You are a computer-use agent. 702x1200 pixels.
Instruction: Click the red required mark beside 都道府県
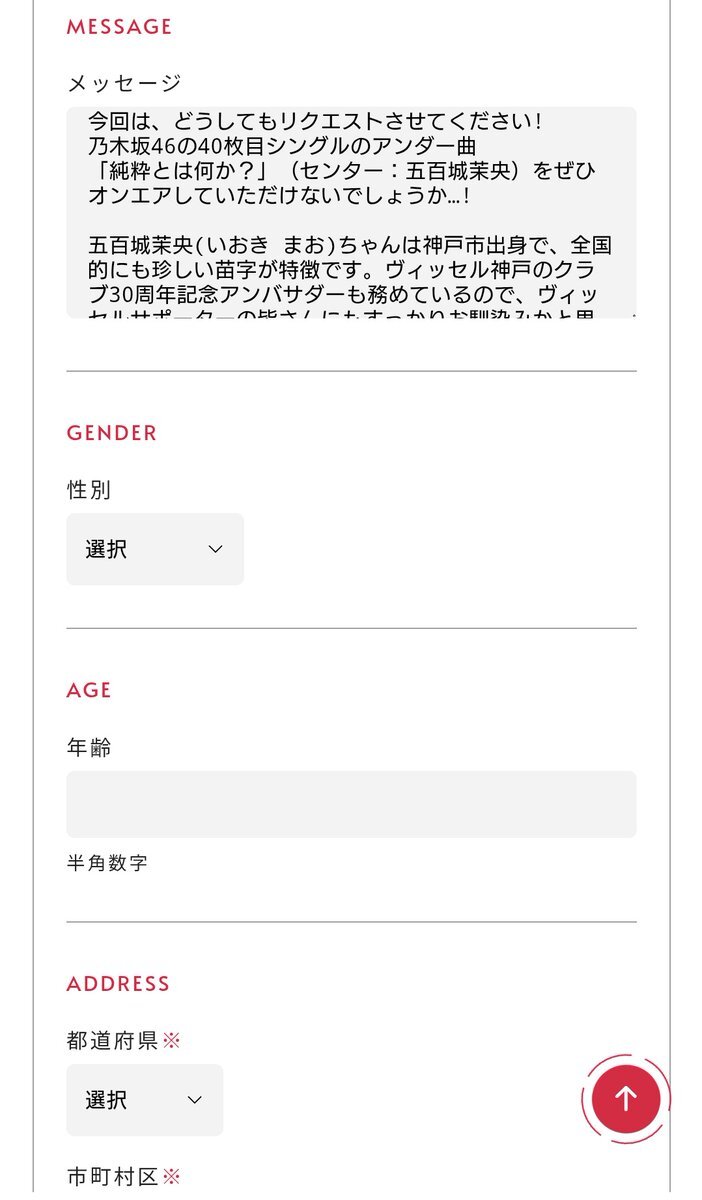[171, 1041]
